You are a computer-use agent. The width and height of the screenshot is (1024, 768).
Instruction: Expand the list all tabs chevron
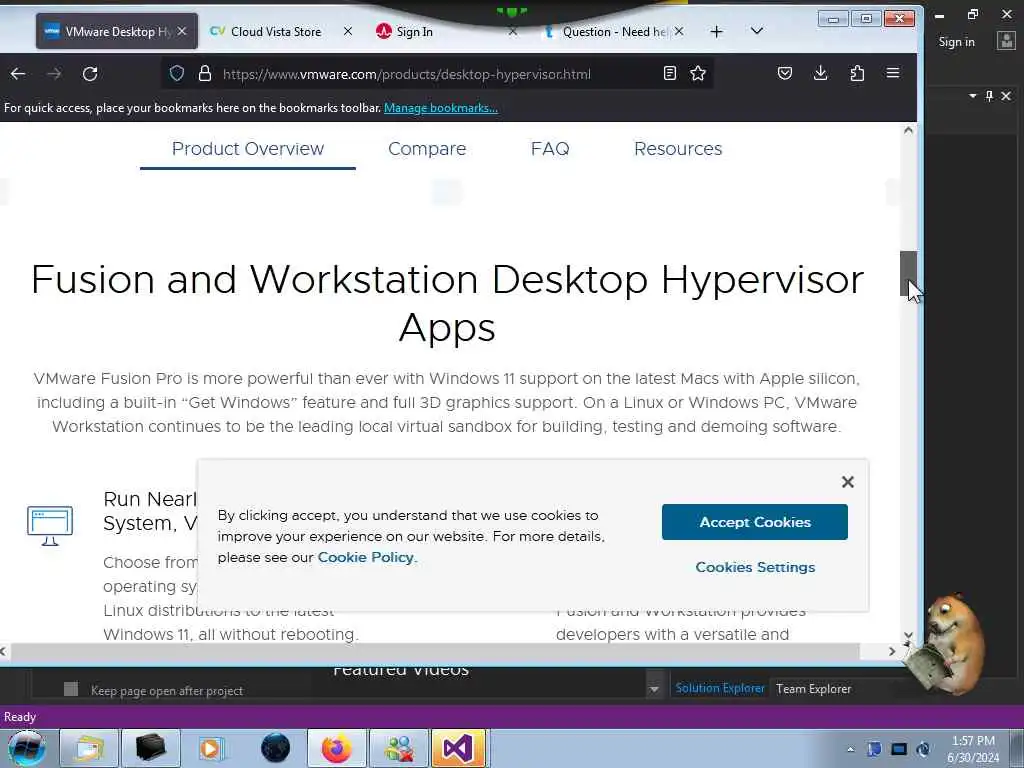(x=757, y=31)
